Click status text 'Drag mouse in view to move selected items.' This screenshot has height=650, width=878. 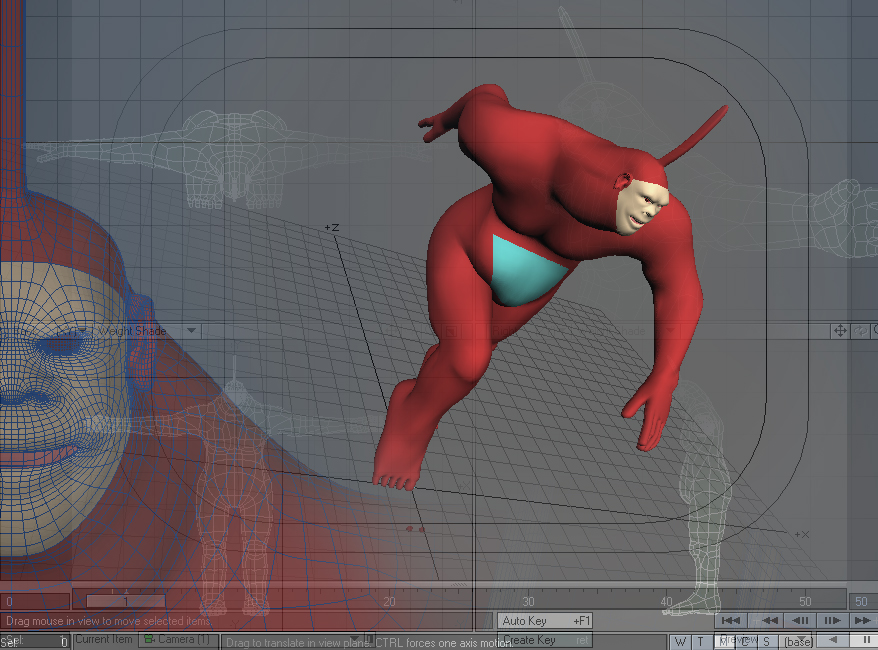(x=109, y=621)
